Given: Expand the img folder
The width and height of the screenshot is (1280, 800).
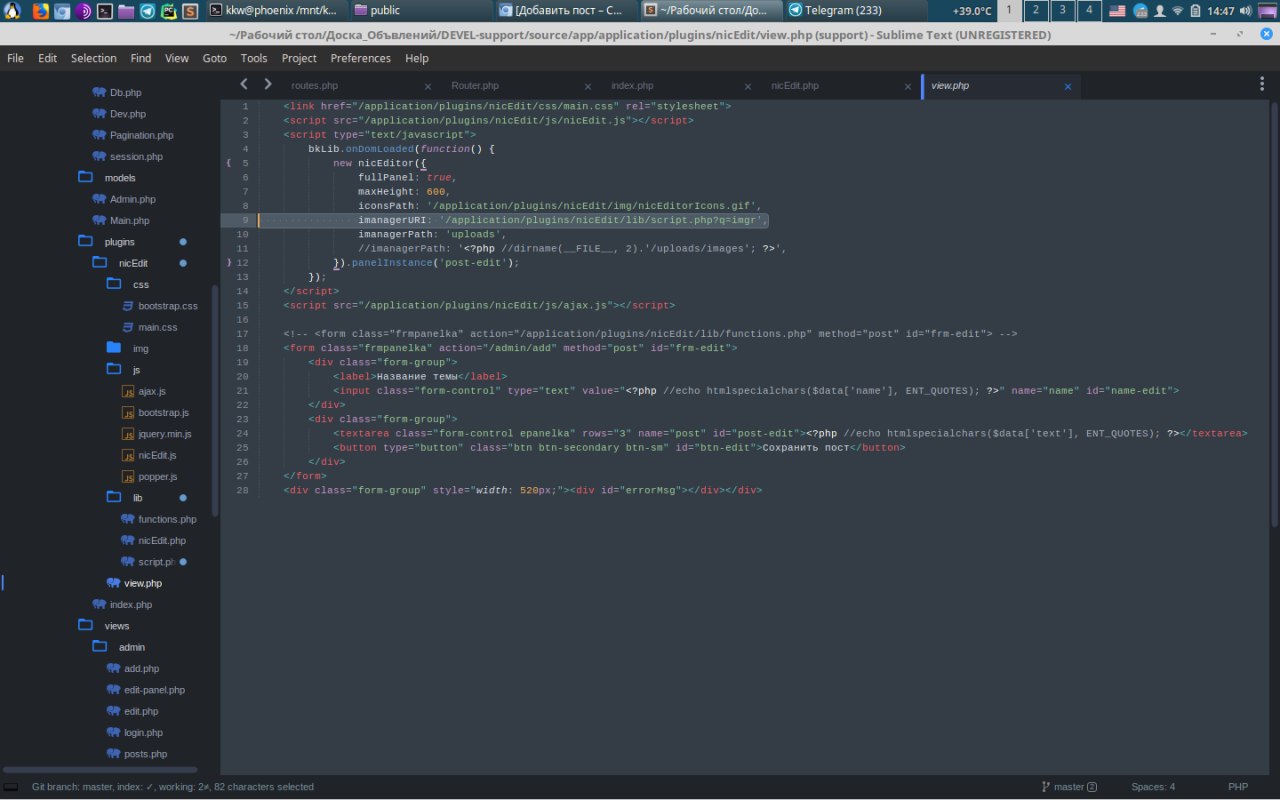Looking at the screenshot, I should pyautogui.click(x=113, y=349).
